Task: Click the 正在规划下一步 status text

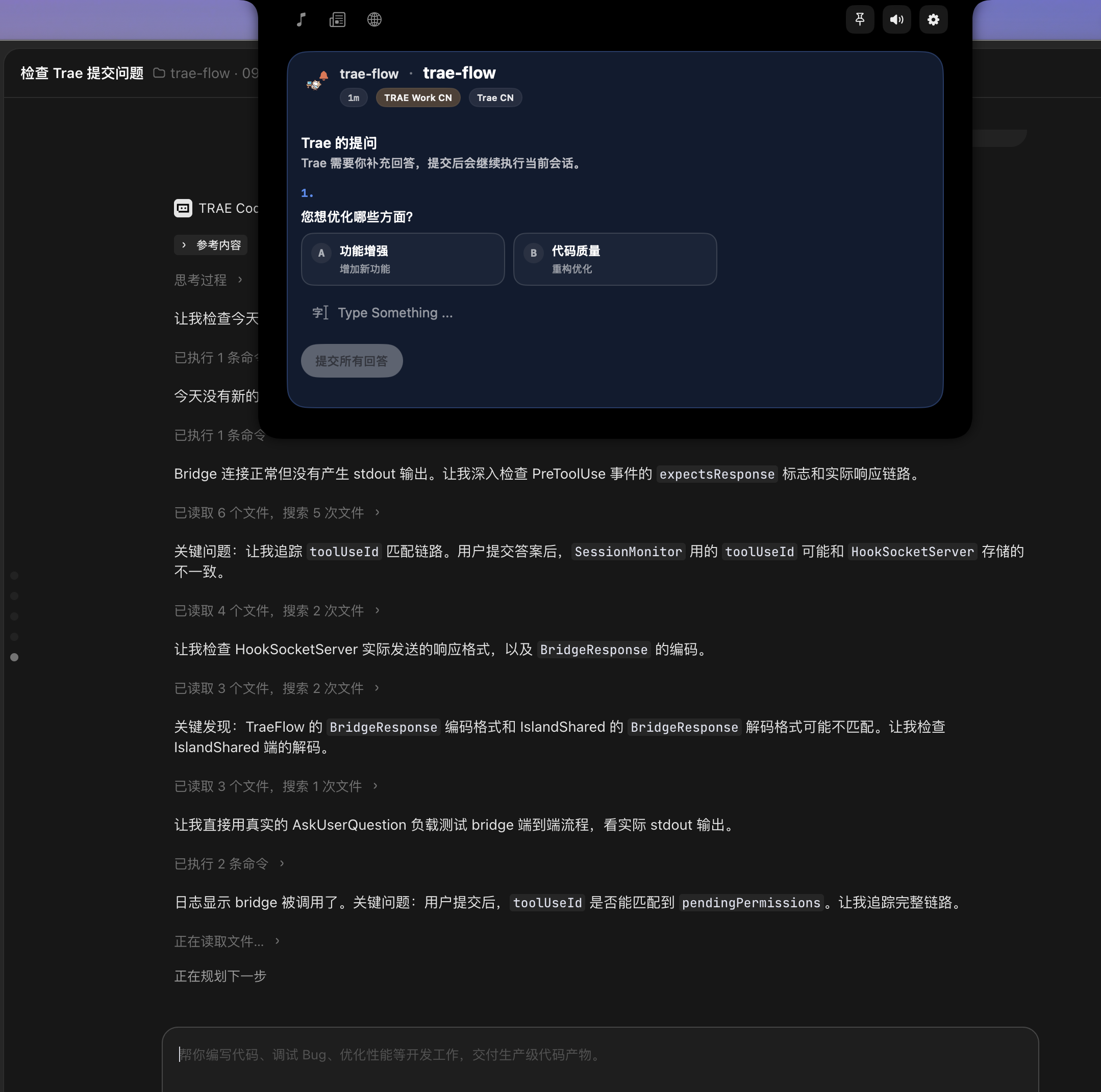Action: point(220,976)
